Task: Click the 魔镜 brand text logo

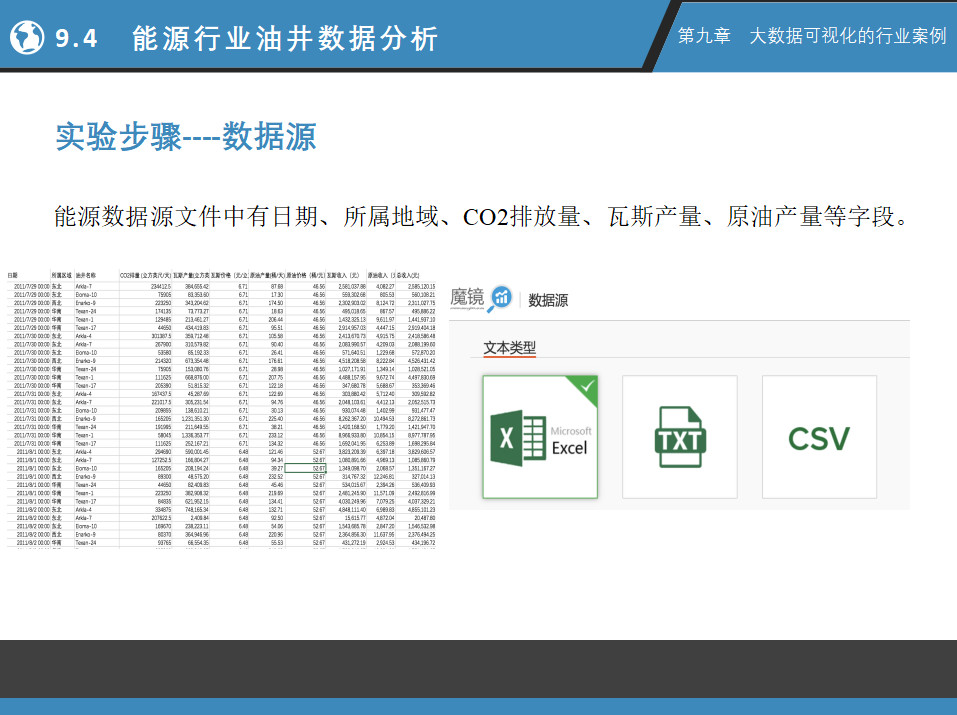Action: pos(468,298)
